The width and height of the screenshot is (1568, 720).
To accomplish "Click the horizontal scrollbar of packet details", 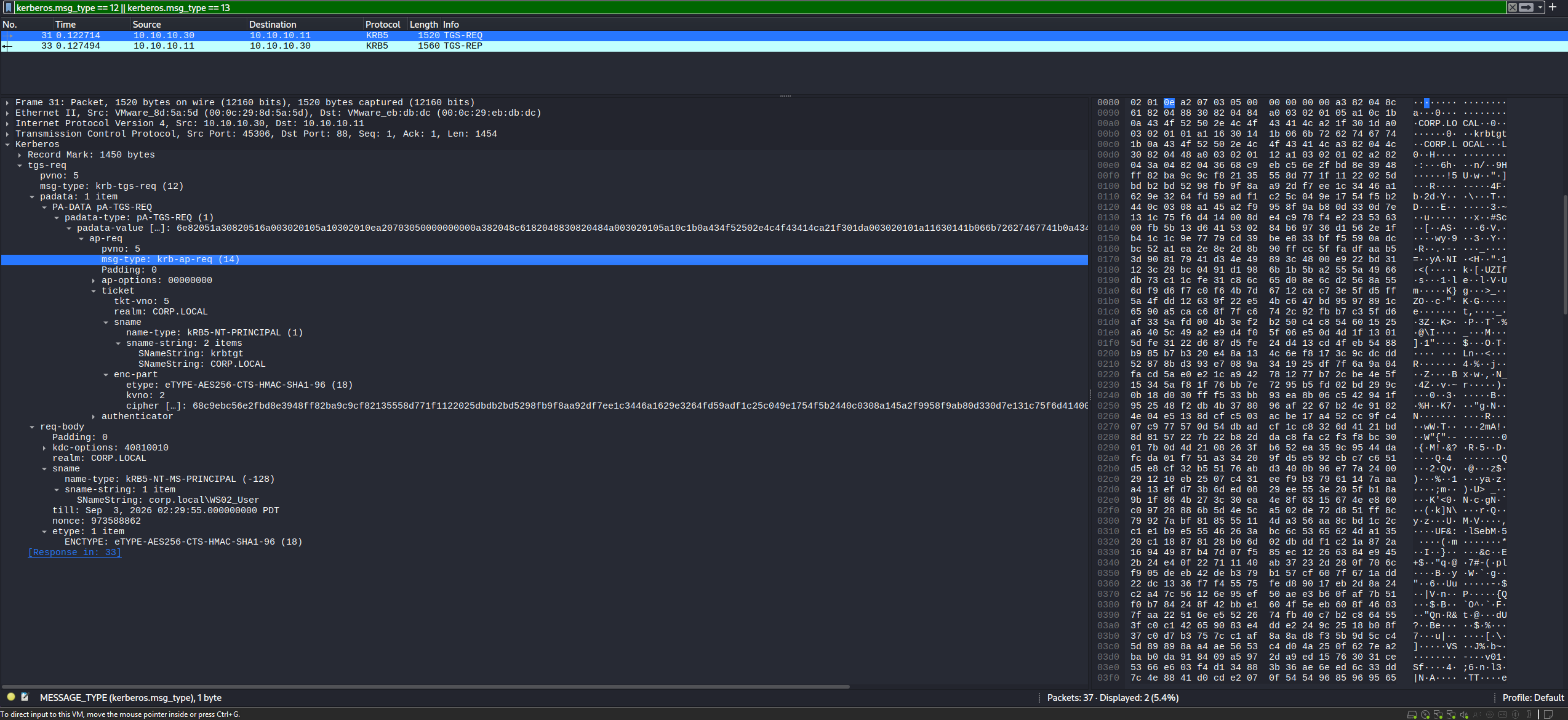I will pyautogui.click(x=426, y=686).
